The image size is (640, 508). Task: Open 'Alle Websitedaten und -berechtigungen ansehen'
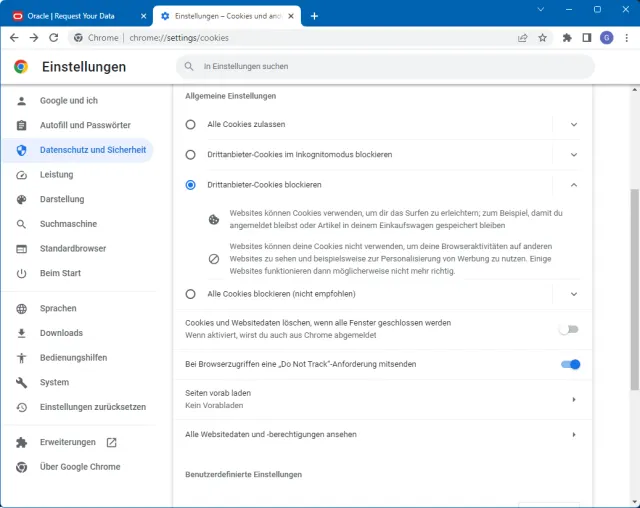coord(380,435)
